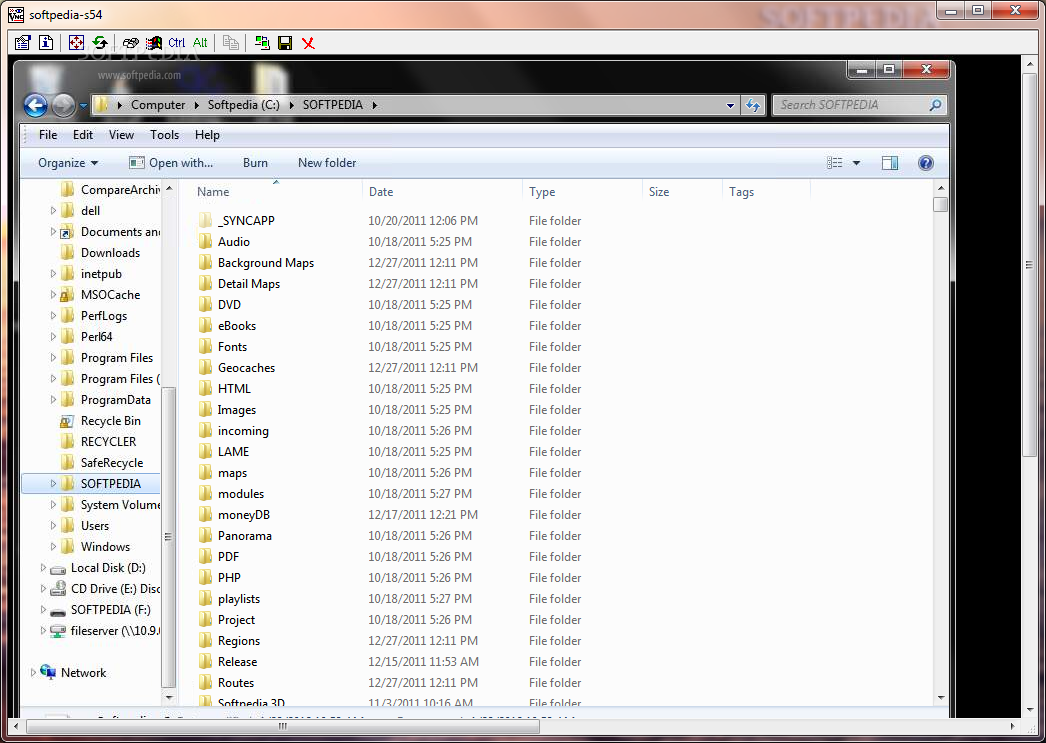This screenshot has height=743, width=1046.
Task: Open the File menu
Action: coord(48,135)
